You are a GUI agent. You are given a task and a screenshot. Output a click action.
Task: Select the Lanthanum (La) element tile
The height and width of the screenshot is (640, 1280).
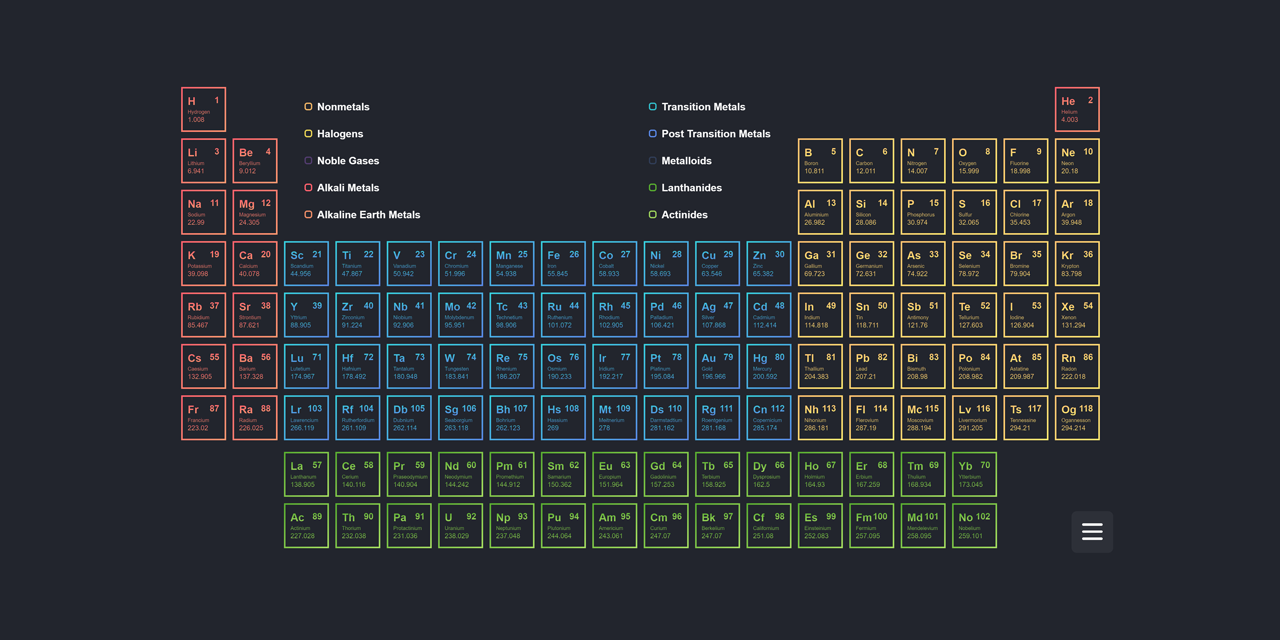(x=306, y=475)
